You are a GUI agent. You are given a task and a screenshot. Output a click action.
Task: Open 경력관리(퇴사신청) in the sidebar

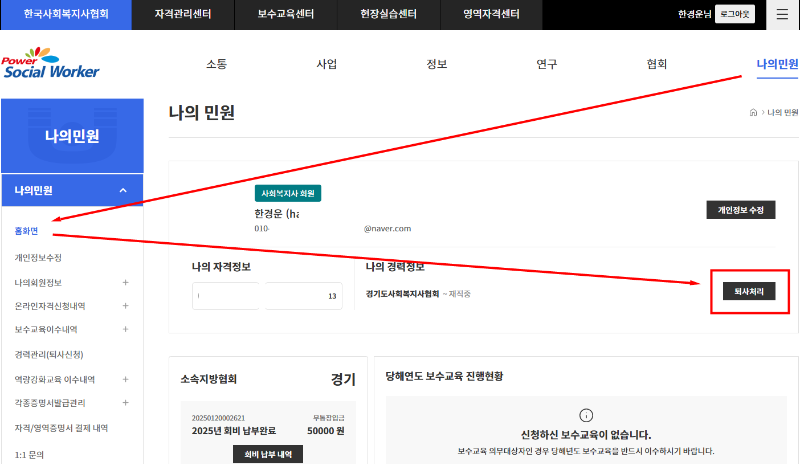(x=48, y=354)
